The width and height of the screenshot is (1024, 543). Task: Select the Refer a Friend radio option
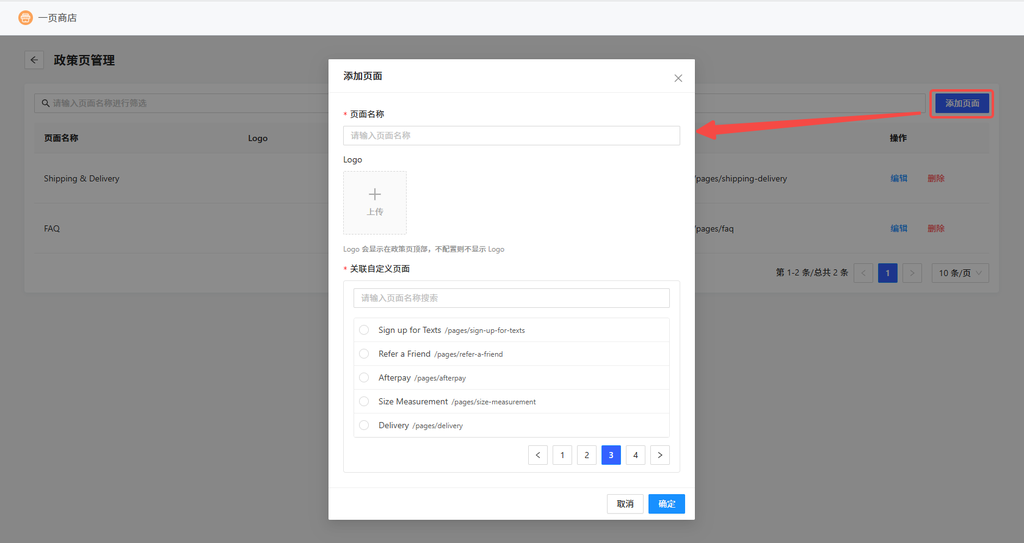pyautogui.click(x=364, y=354)
